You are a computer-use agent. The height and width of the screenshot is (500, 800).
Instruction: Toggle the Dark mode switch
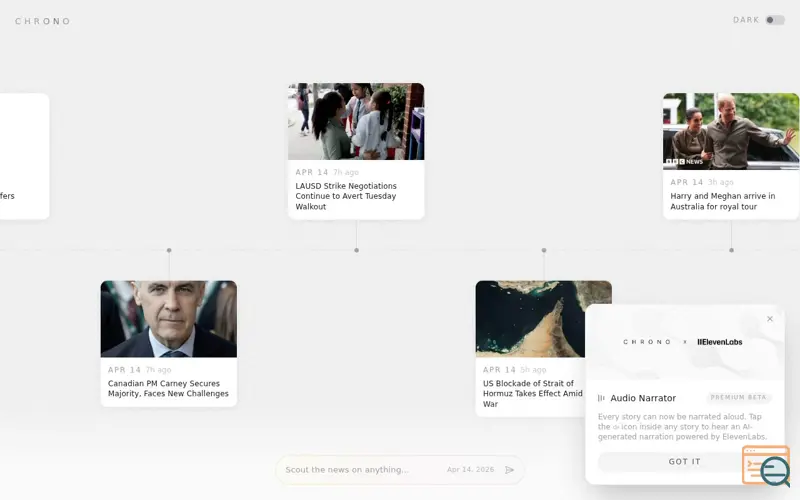pyautogui.click(x=774, y=20)
